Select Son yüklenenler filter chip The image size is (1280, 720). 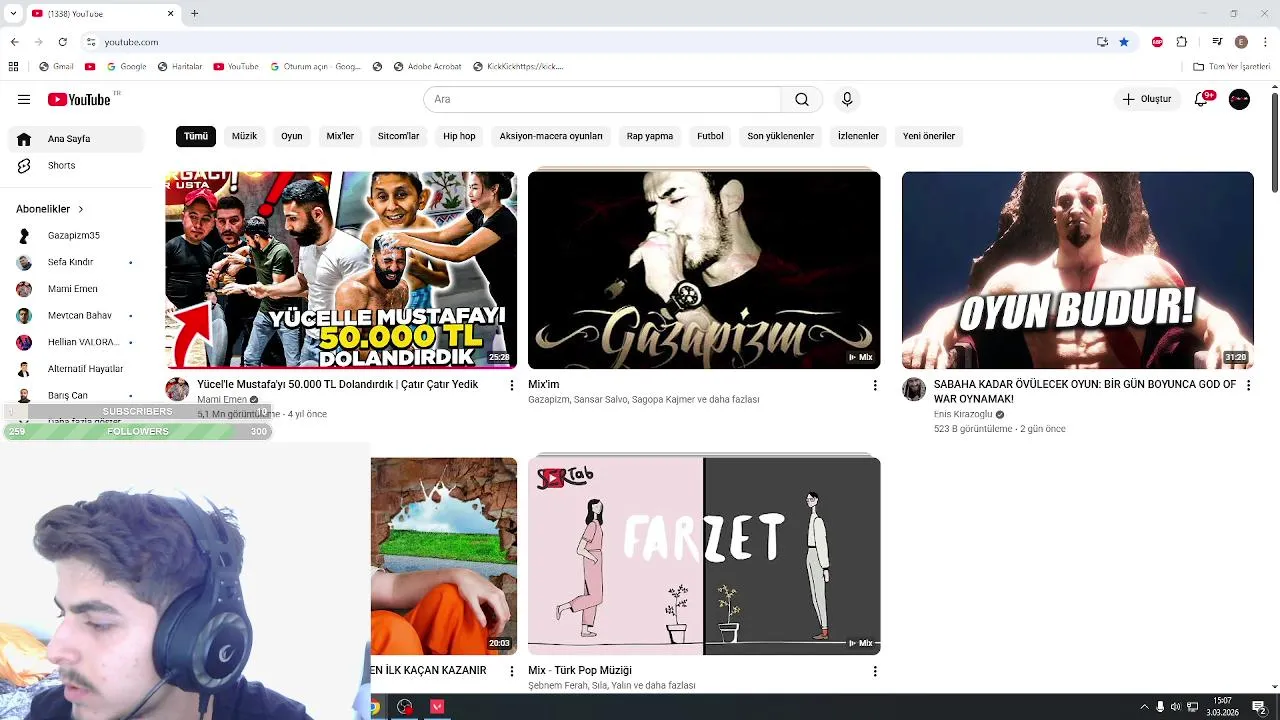(x=780, y=136)
